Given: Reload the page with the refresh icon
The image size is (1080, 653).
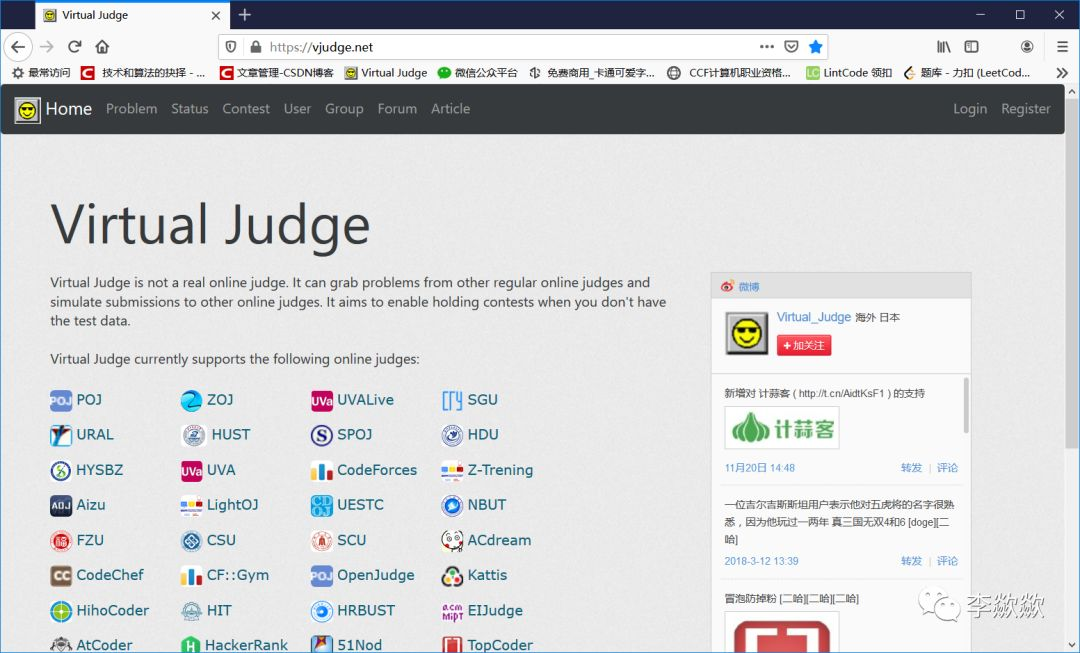Looking at the screenshot, I should [x=74, y=47].
